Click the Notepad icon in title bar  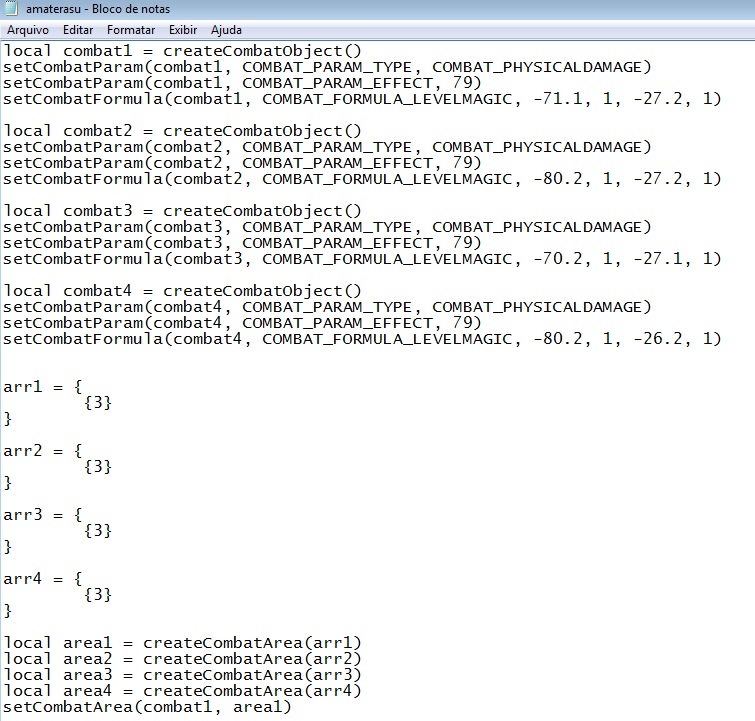[x=11, y=8]
